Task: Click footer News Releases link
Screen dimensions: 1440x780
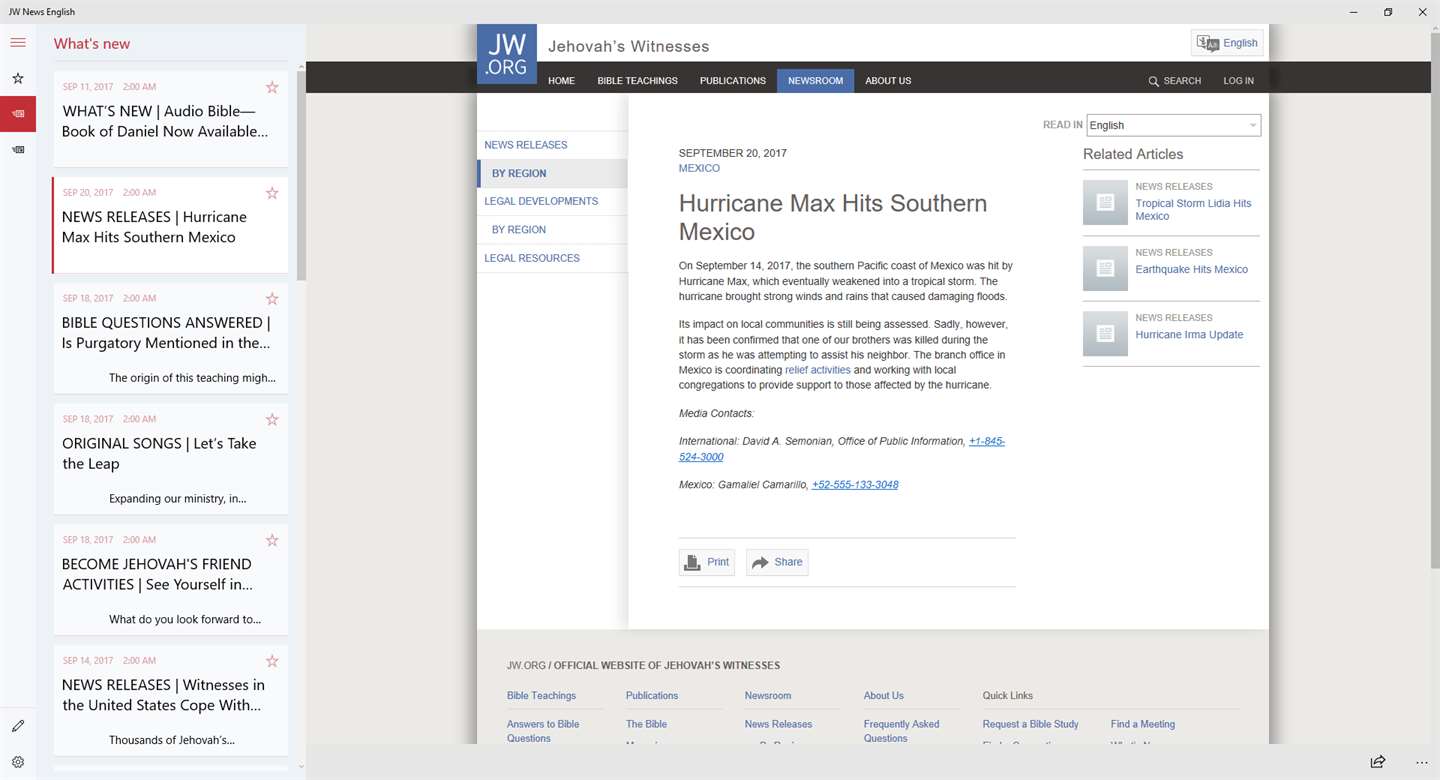Action: [778, 724]
